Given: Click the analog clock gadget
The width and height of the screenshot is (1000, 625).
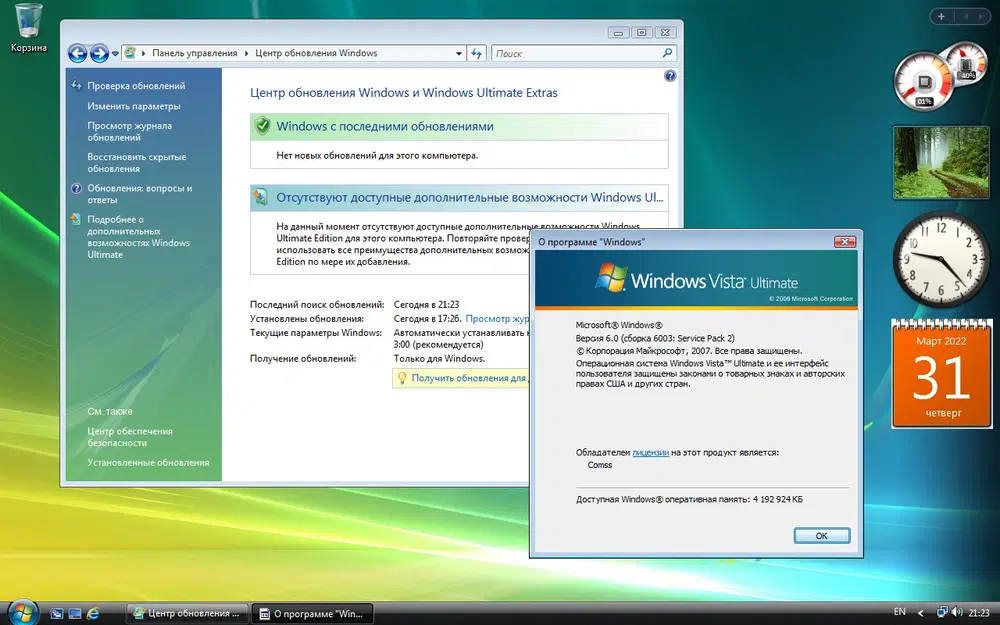Looking at the screenshot, I should [941, 259].
